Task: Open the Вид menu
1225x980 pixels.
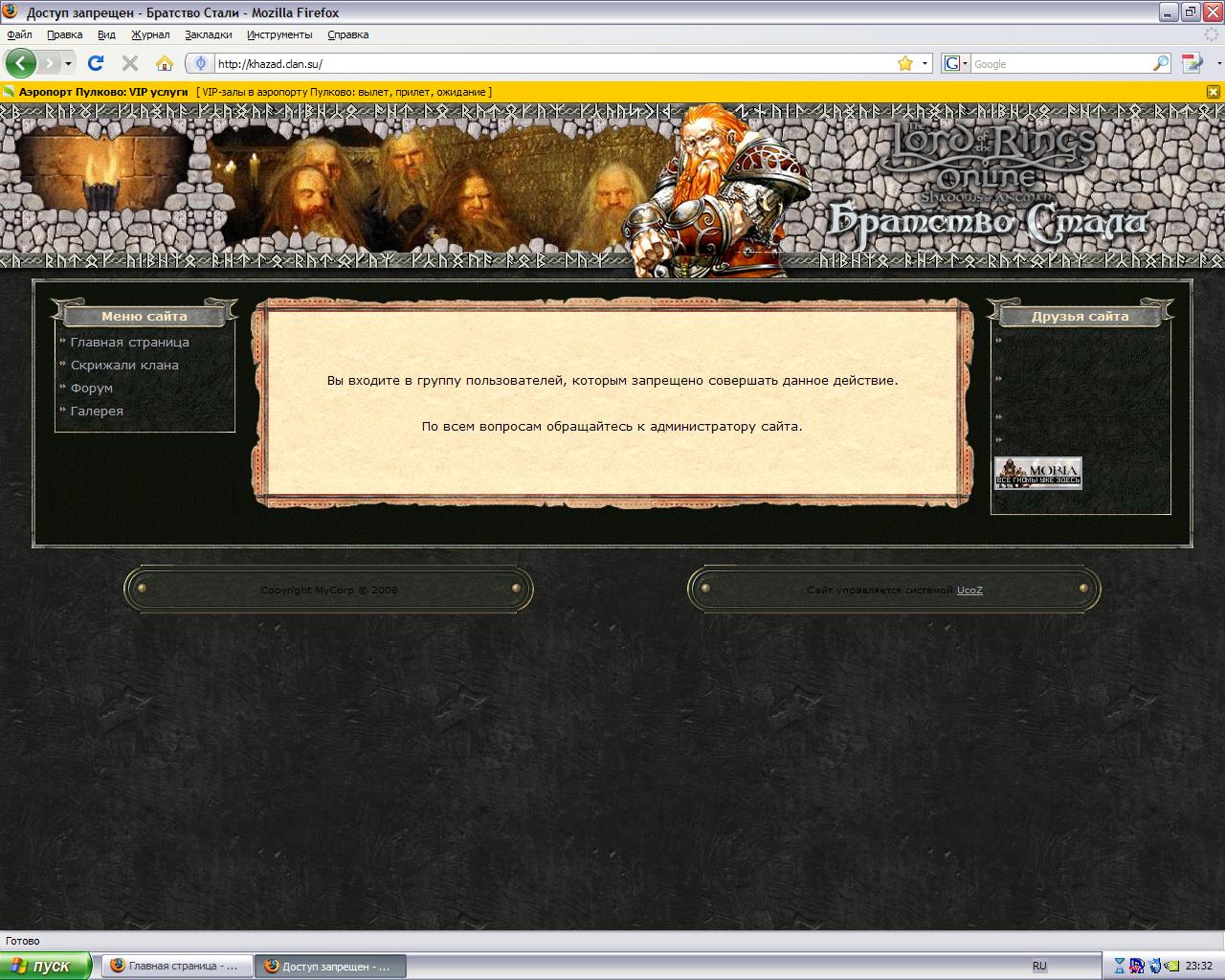Action: [x=106, y=34]
